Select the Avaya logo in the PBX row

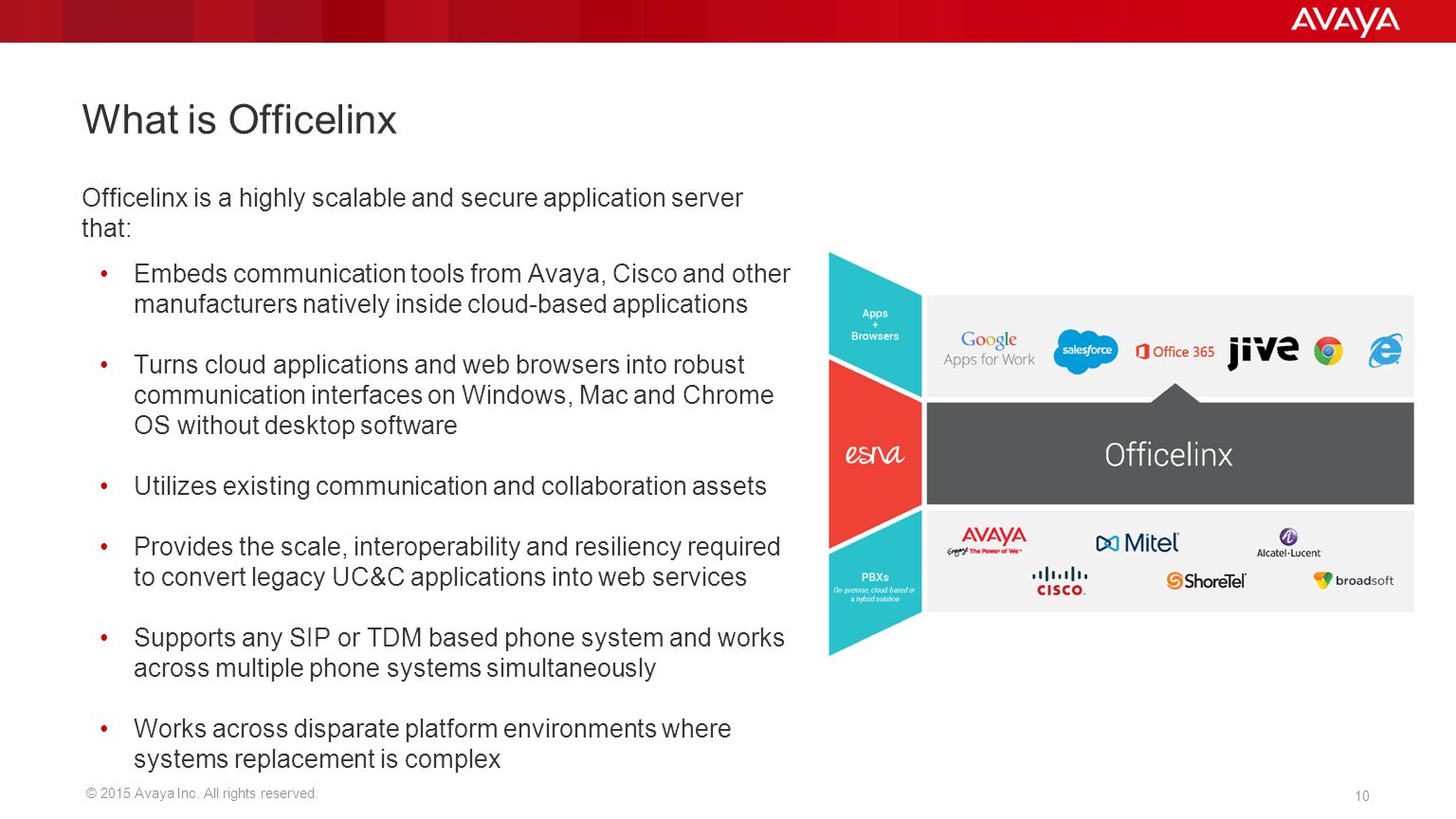[987, 540]
